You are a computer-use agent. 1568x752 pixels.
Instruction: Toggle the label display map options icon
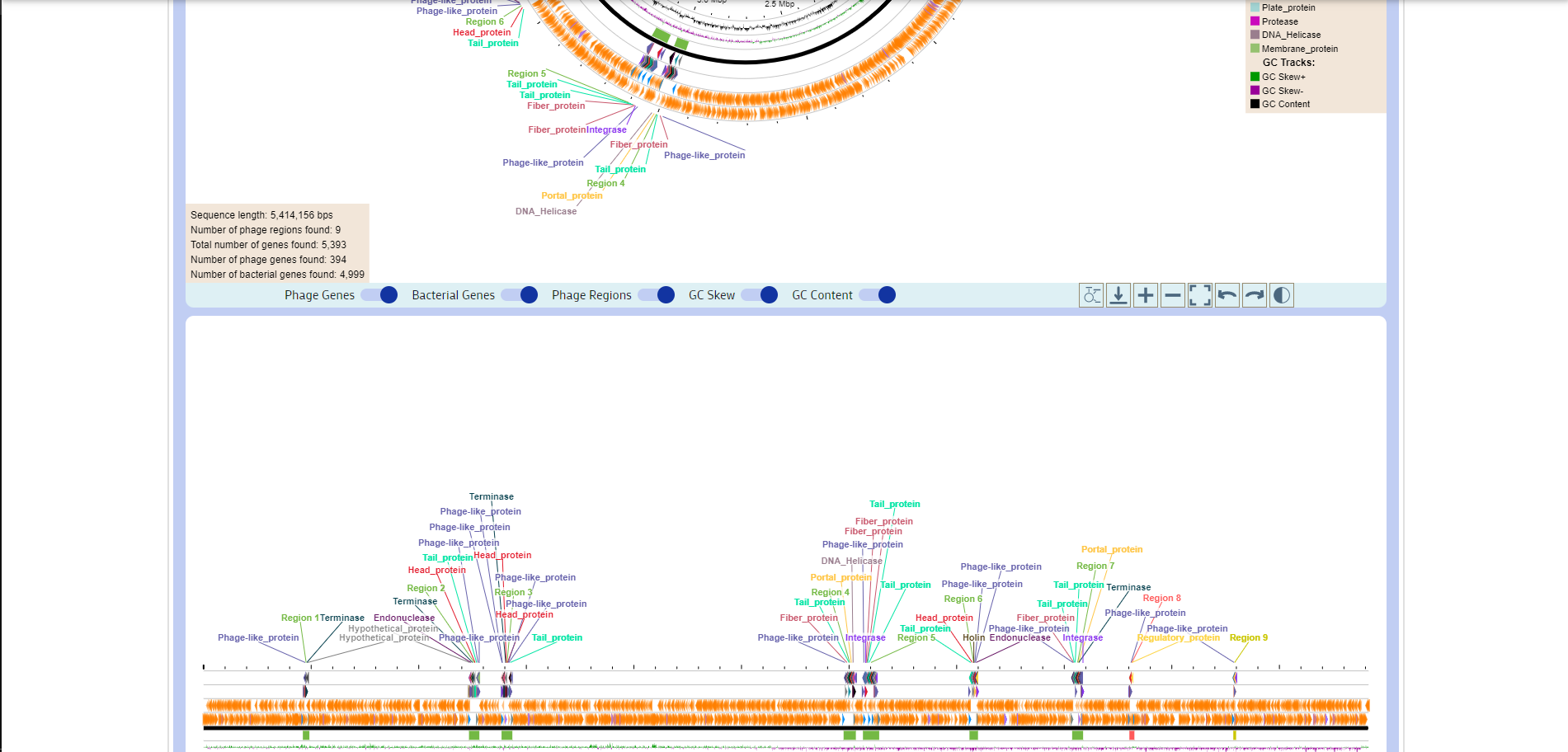[1091, 295]
